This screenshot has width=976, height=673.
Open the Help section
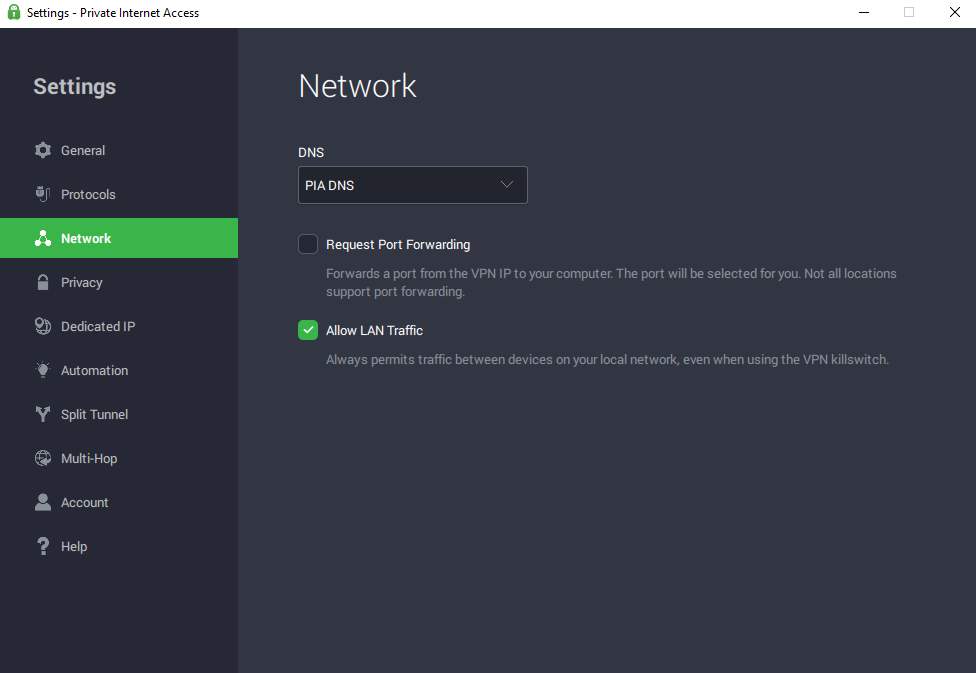(73, 546)
